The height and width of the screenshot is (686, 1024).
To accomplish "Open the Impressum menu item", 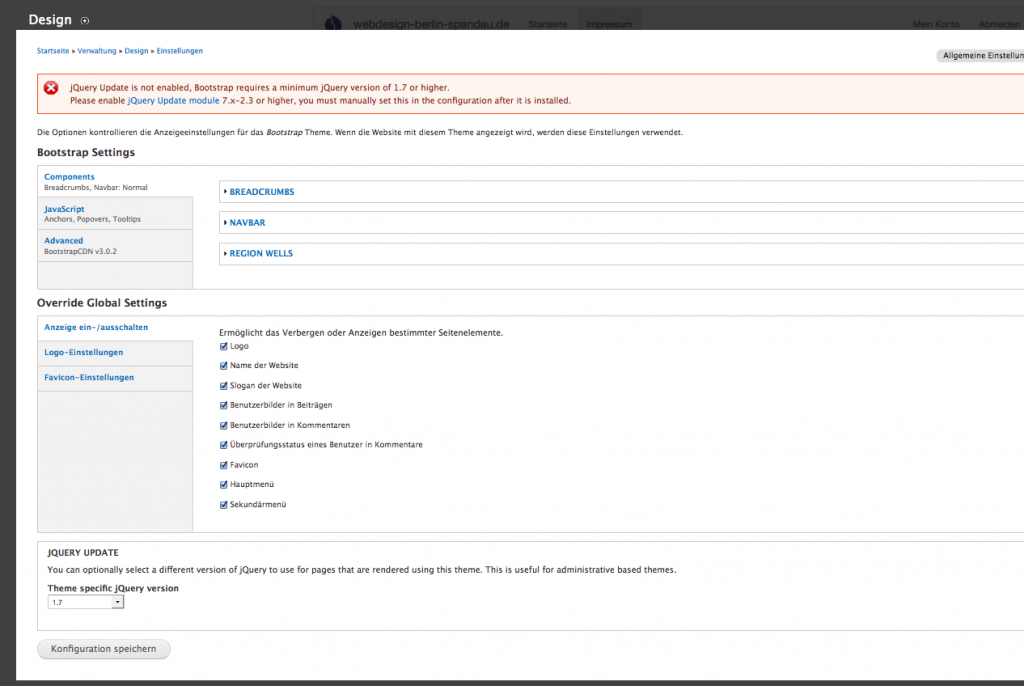I will coord(609,24).
